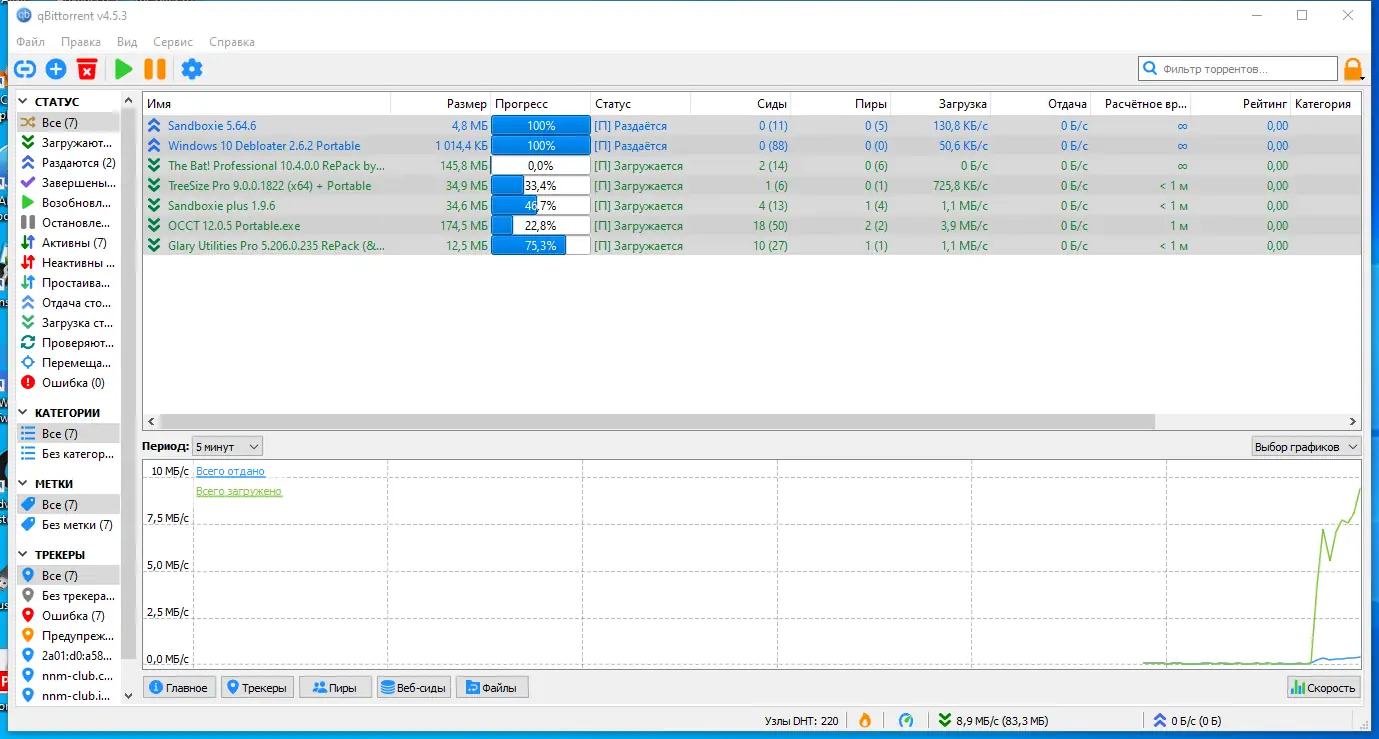Open the Скорость panel button

coord(1323,687)
